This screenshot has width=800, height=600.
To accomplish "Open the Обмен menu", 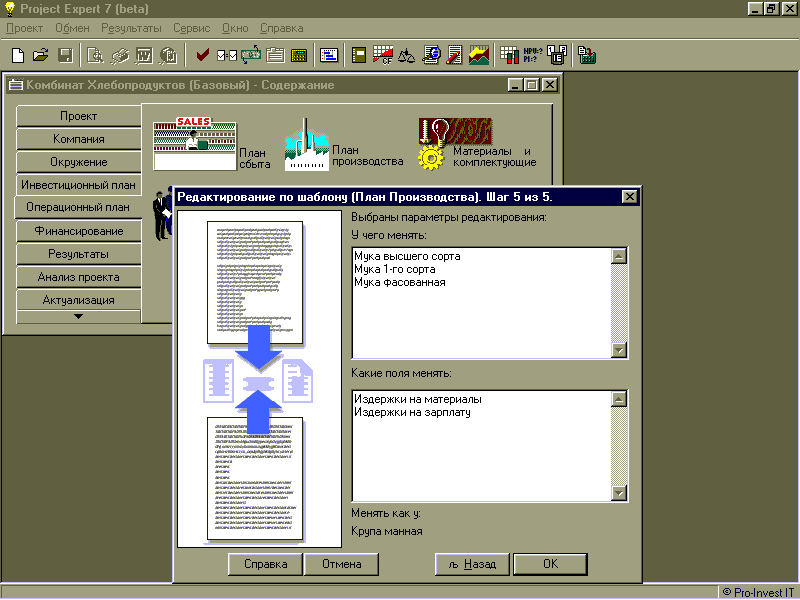I will pyautogui.click(x=72, y=29).
